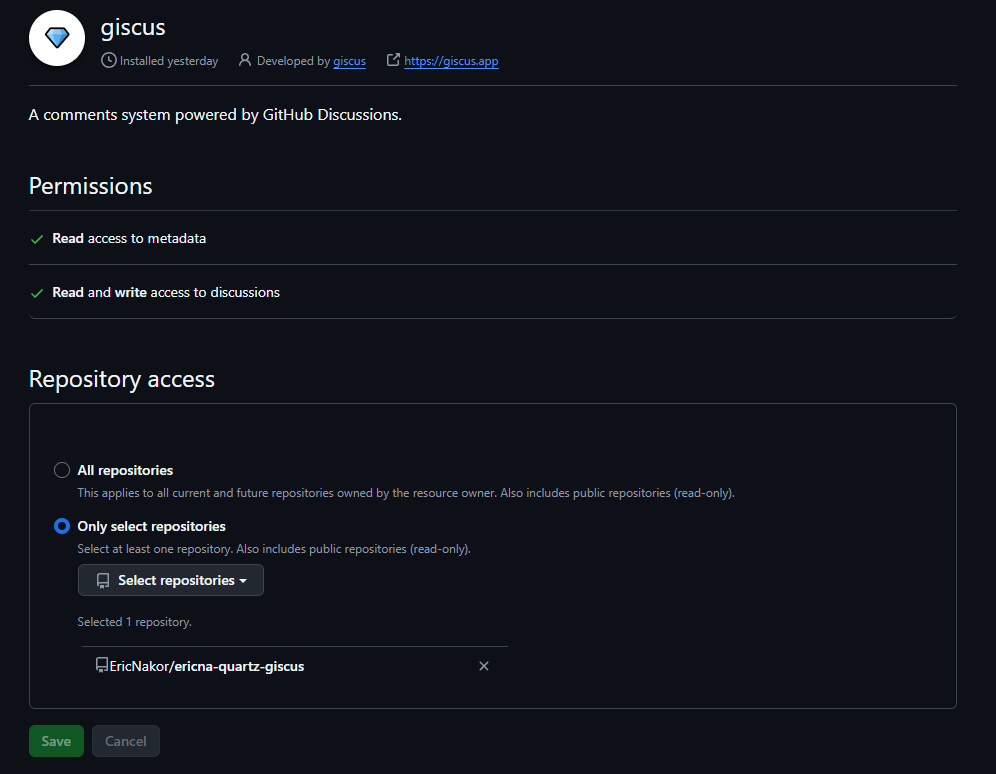Click the caret arrow on Select repositories
996x774 pixels.
[x=243, y=581]
